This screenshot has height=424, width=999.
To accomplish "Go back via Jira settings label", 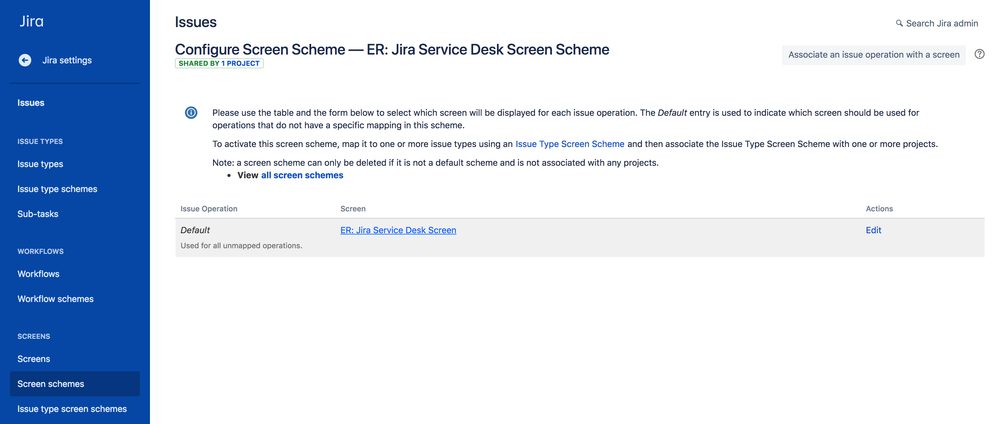I will [x=67, y=61].
